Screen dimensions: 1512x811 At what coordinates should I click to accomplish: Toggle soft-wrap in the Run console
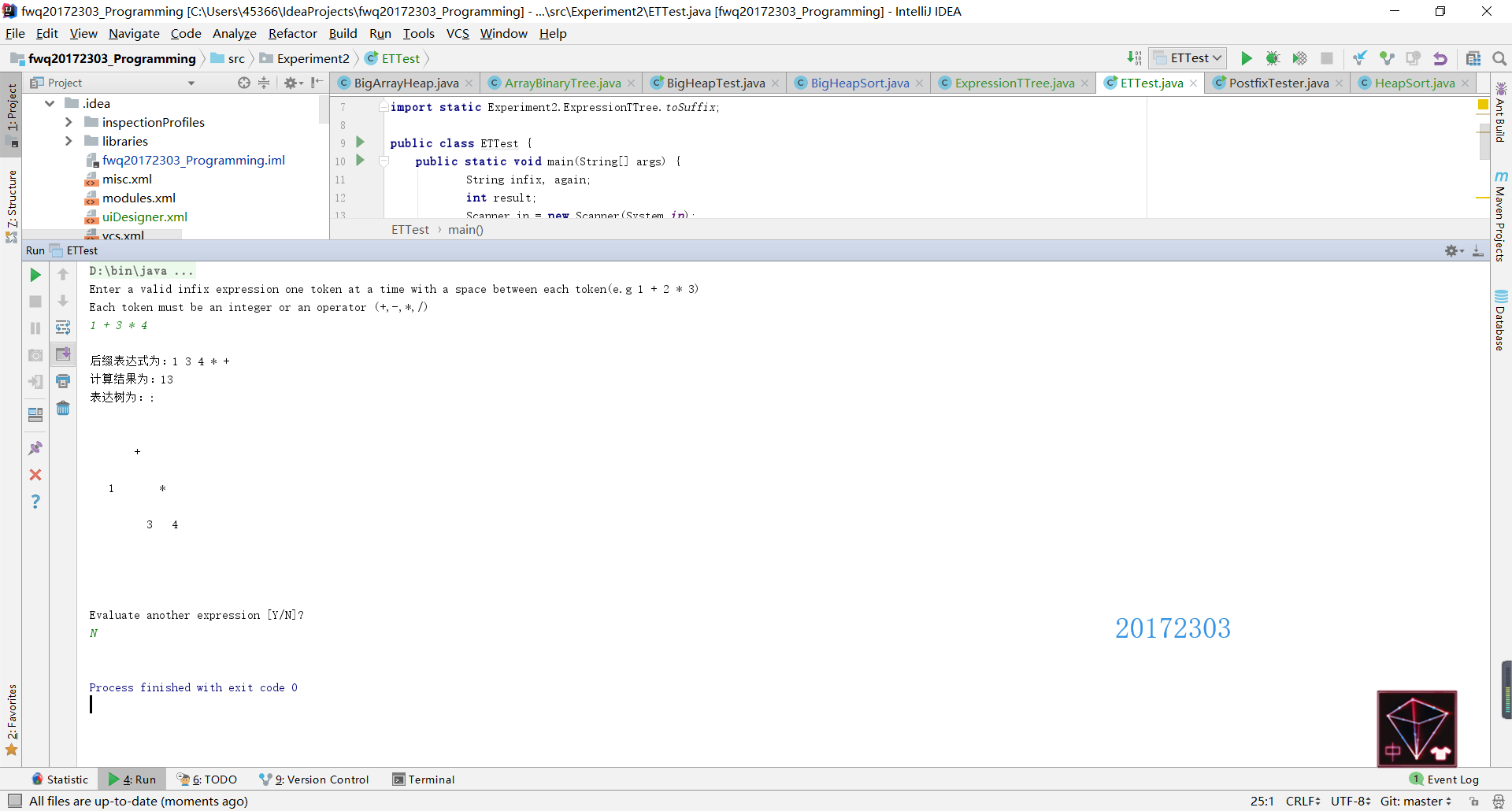click(x=63, y=328)
